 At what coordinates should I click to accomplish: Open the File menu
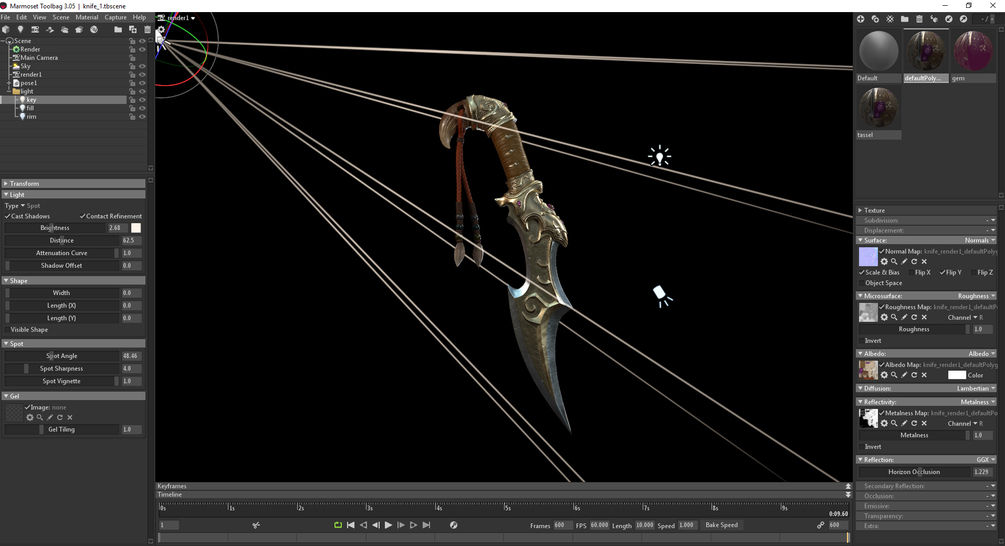6,17
